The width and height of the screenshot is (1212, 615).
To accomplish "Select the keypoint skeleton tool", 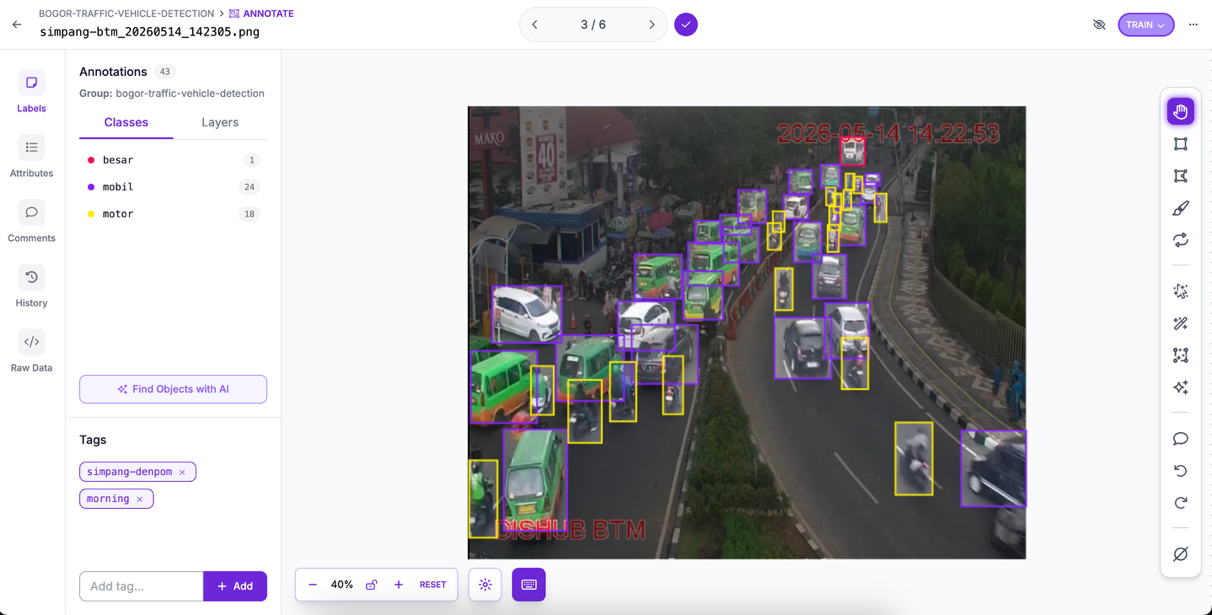I will click(x=1180, y=355).
